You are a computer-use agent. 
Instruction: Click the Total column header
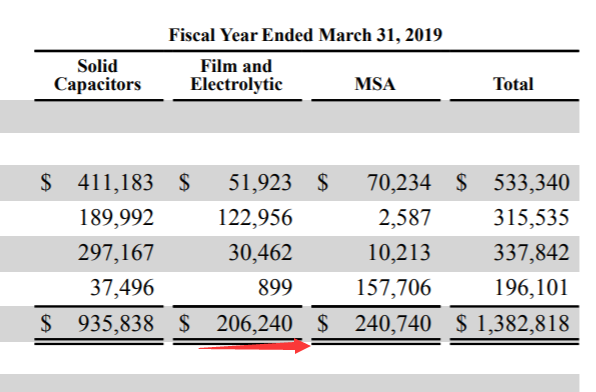point(513,84)
